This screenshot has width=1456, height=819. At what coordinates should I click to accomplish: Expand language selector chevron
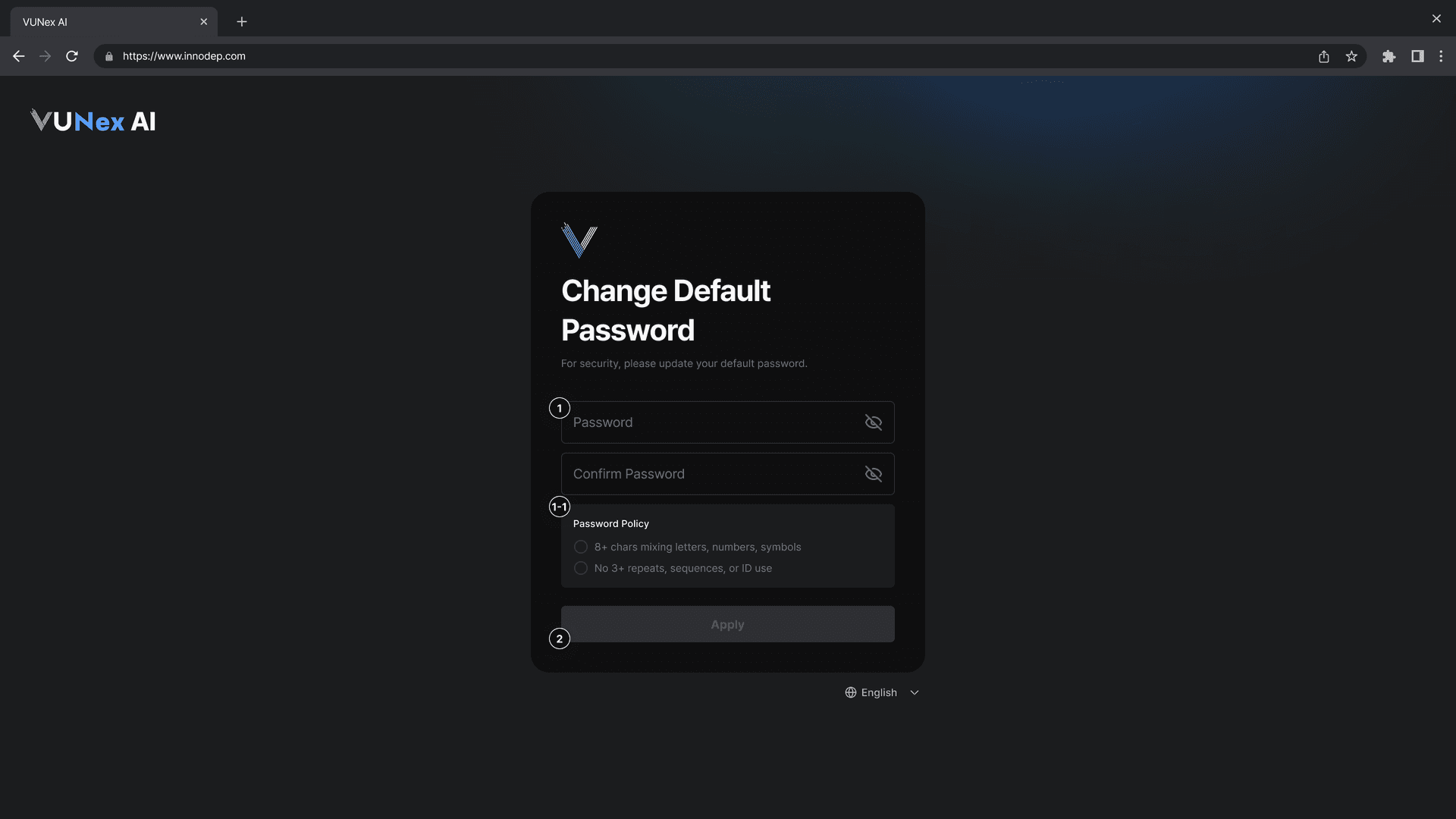[x=915, y=692]
